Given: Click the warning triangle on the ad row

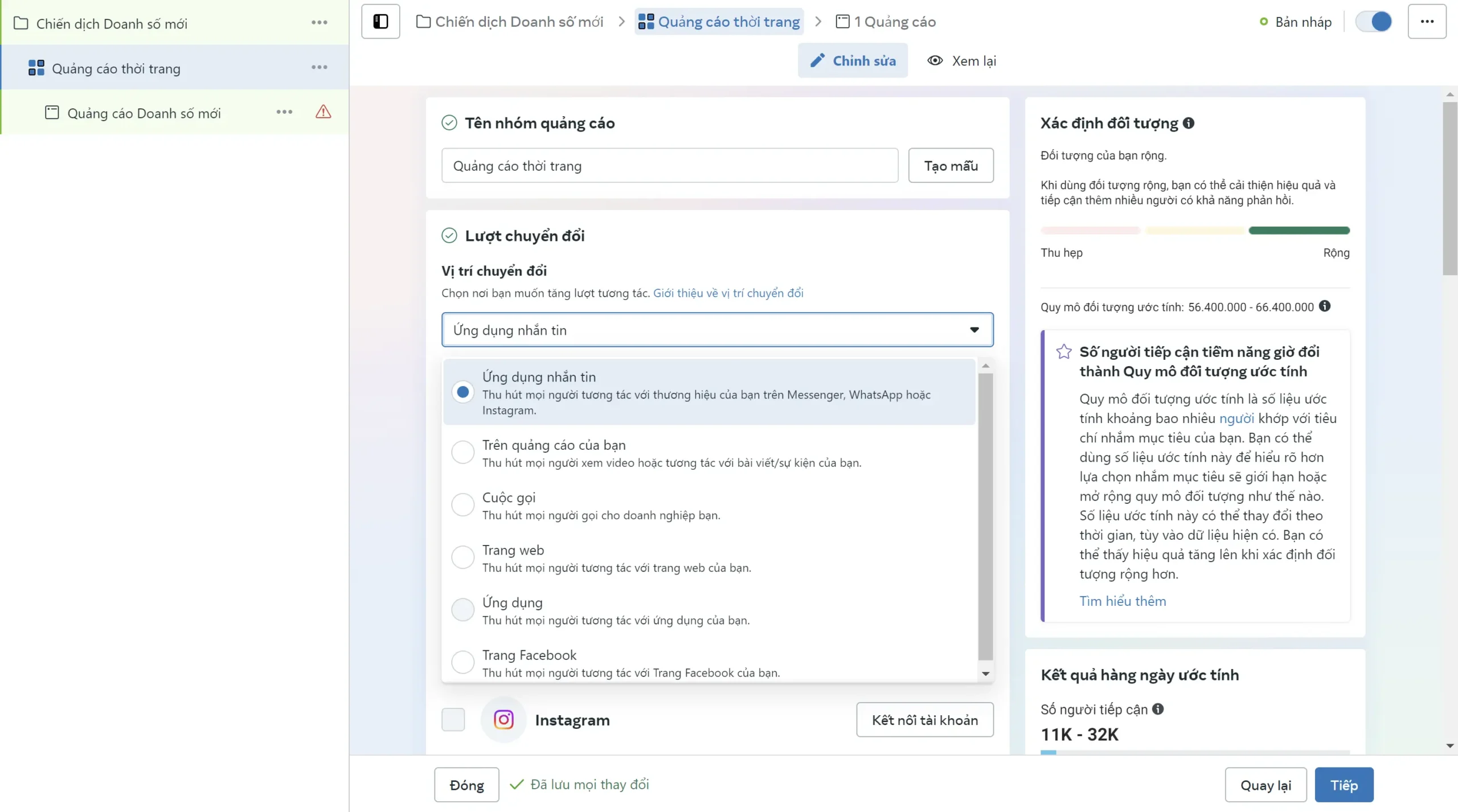Looking at the screenshot, I should (x=323, y=112).
